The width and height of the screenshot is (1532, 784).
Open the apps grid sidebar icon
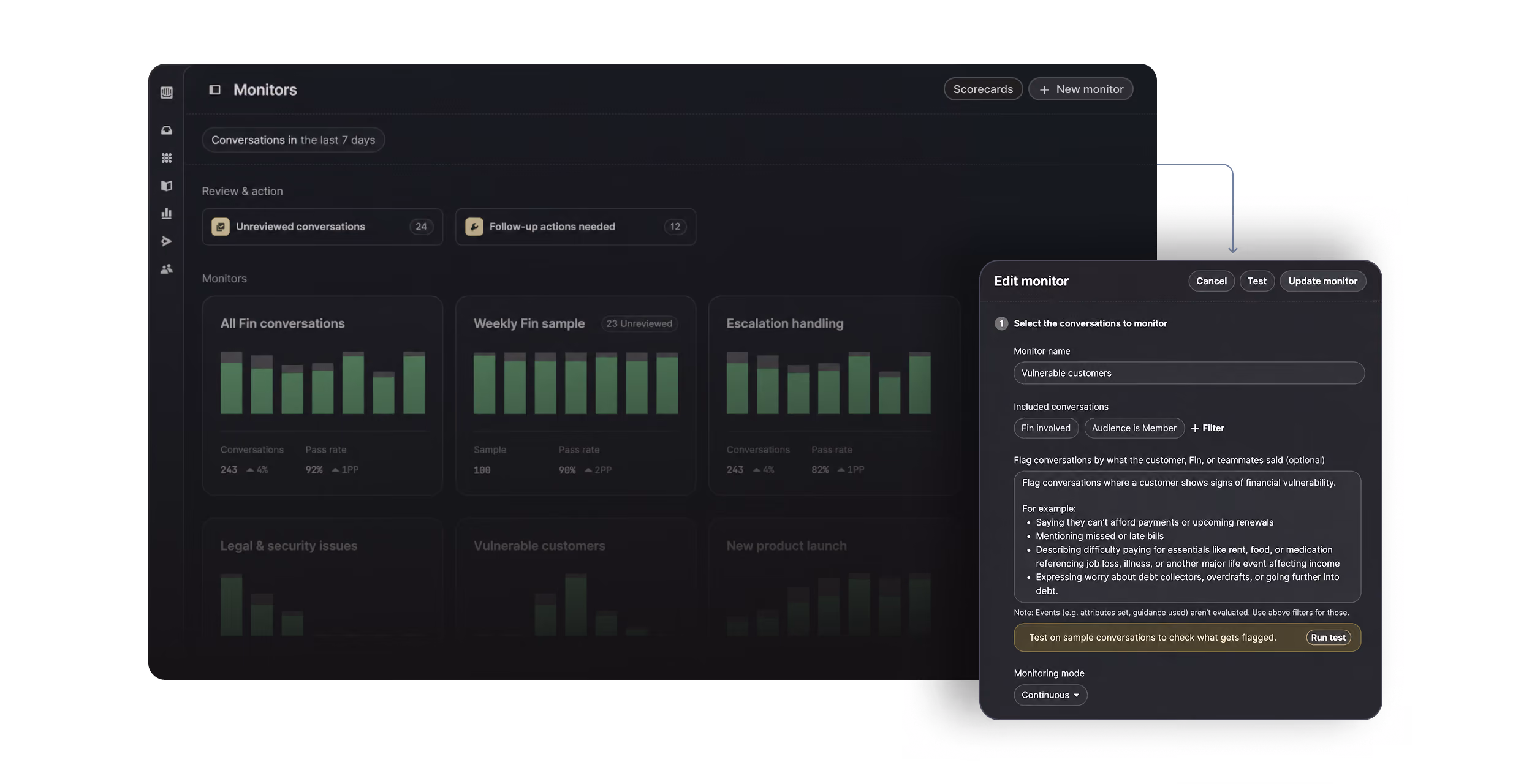click(x=166, y=158)
